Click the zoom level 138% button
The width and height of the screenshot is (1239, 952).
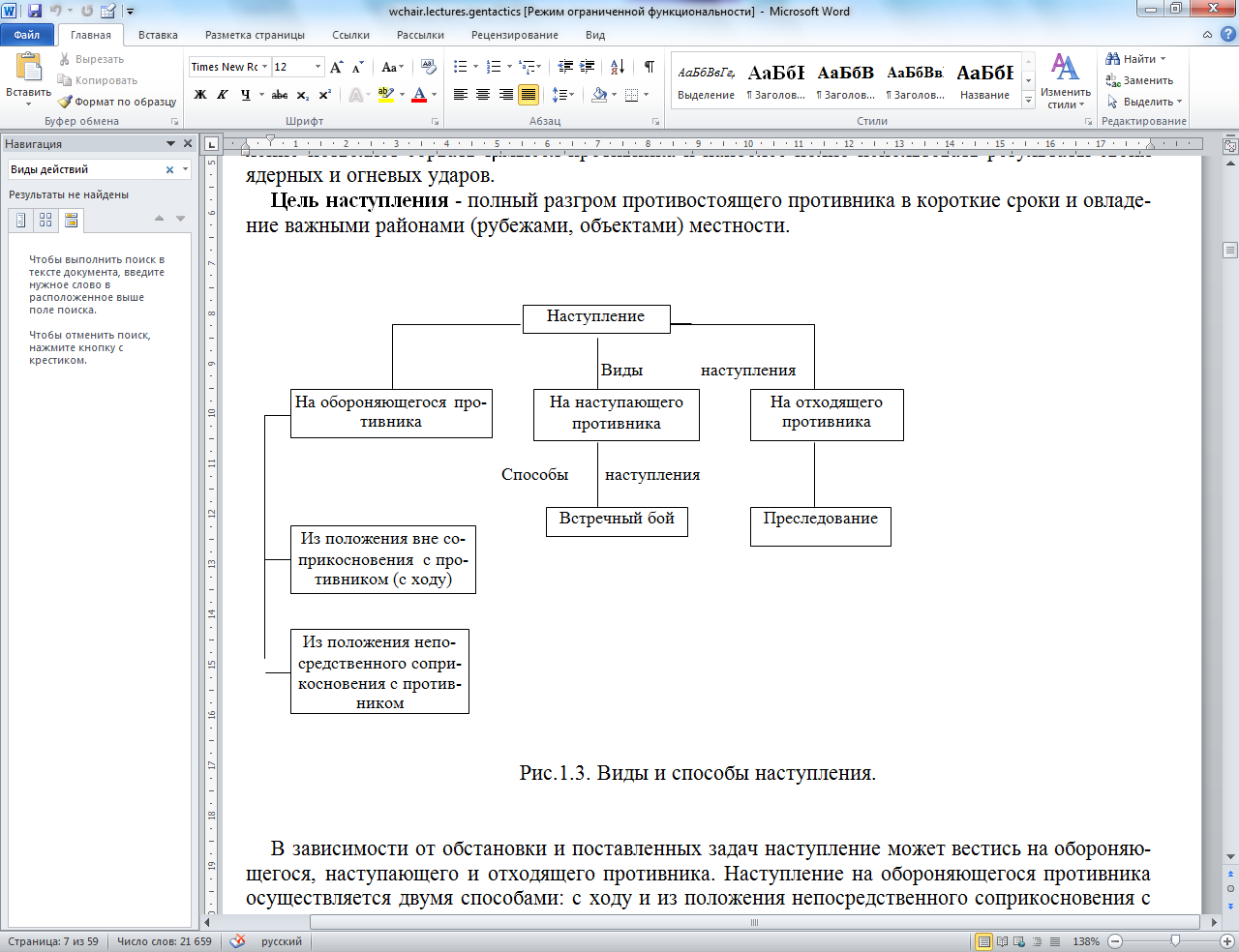point(1086,941)
